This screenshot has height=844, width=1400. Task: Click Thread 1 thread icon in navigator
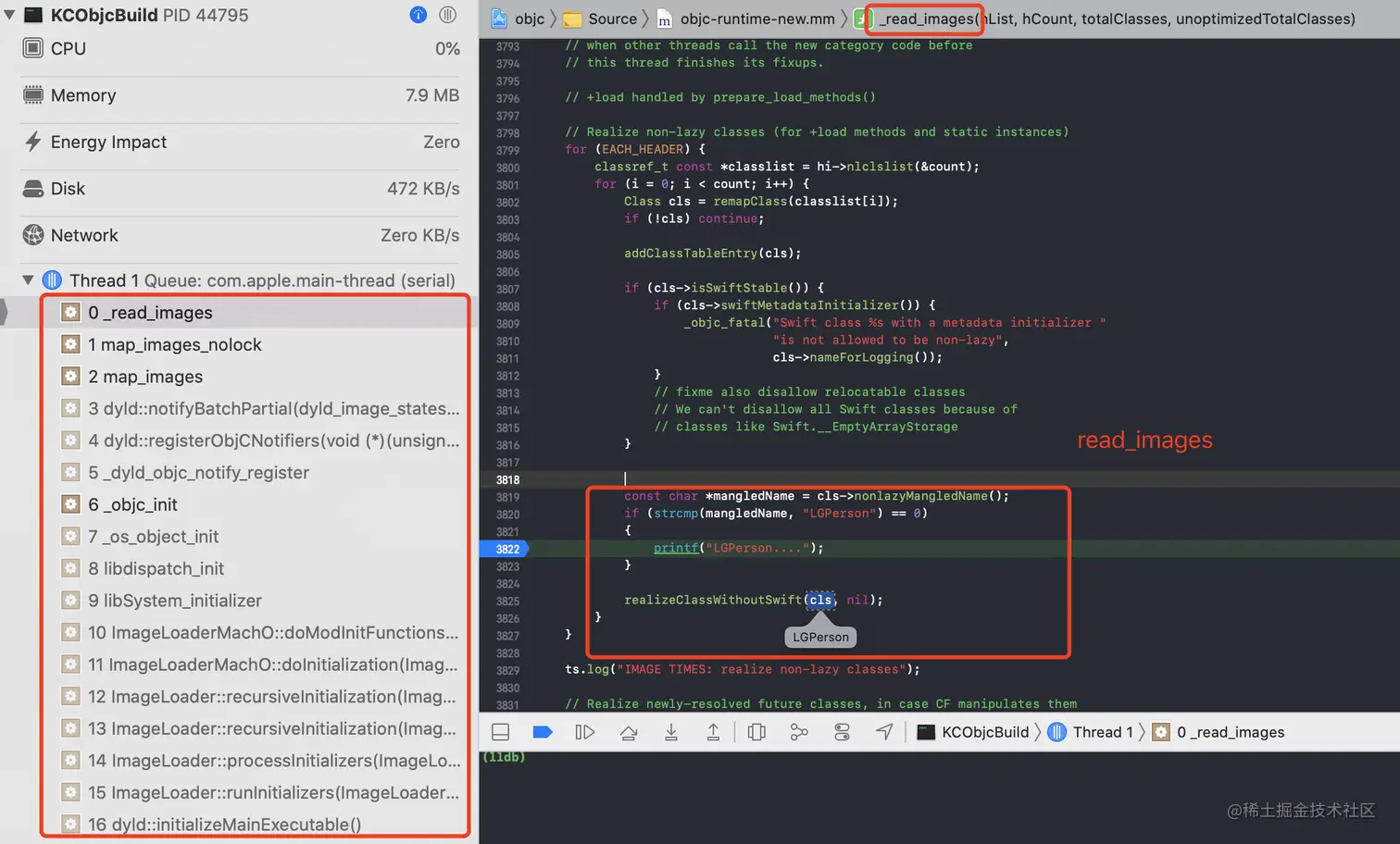53,279
